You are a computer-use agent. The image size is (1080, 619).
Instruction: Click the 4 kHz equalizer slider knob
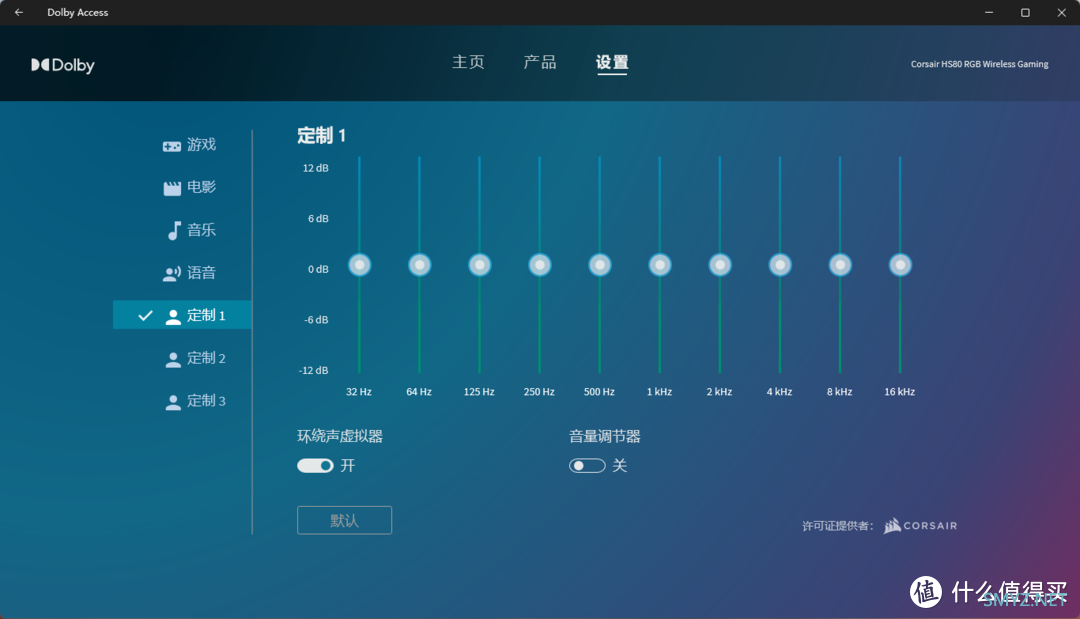pos(780,265)
